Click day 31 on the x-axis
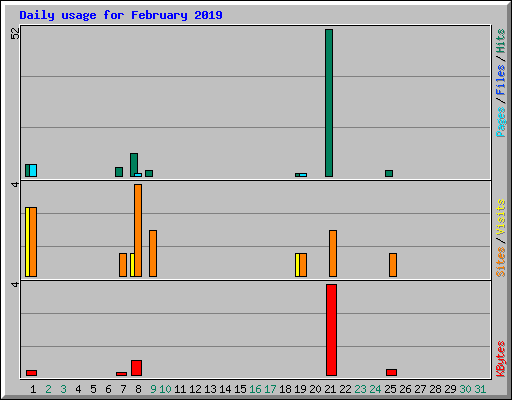 pyautogui.click(x=480, y=389)
